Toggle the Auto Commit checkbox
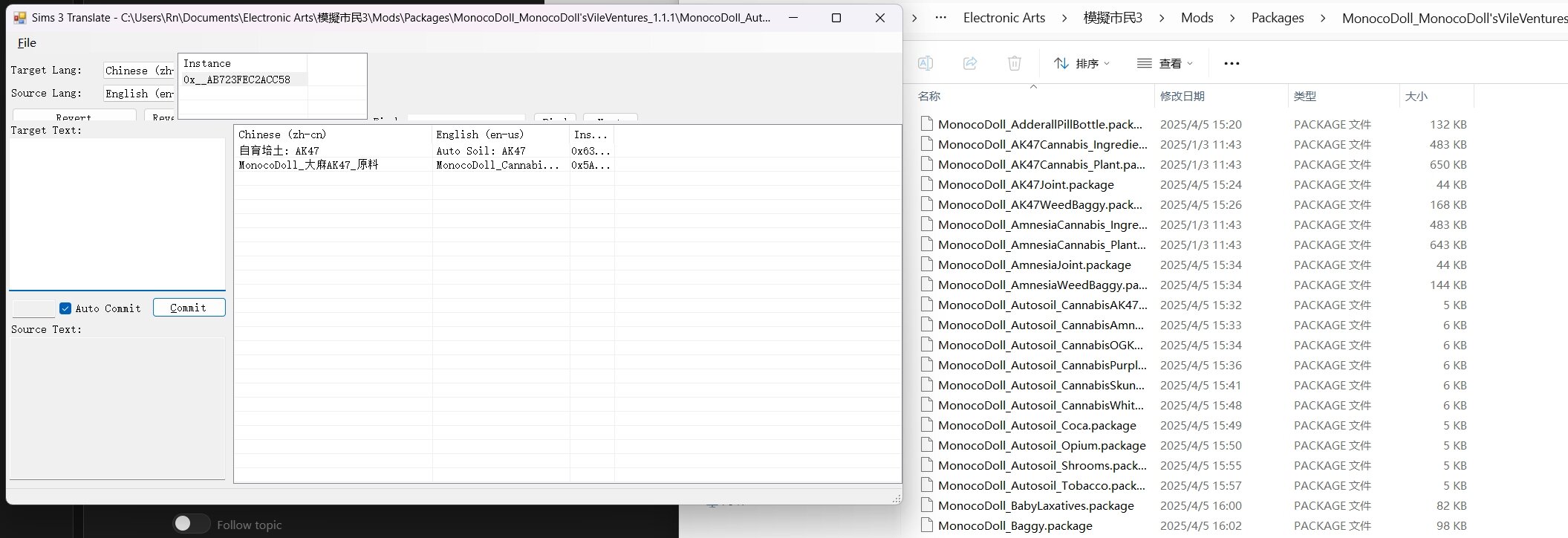This screenshot has width=1568, height=538. coord(65,308)
